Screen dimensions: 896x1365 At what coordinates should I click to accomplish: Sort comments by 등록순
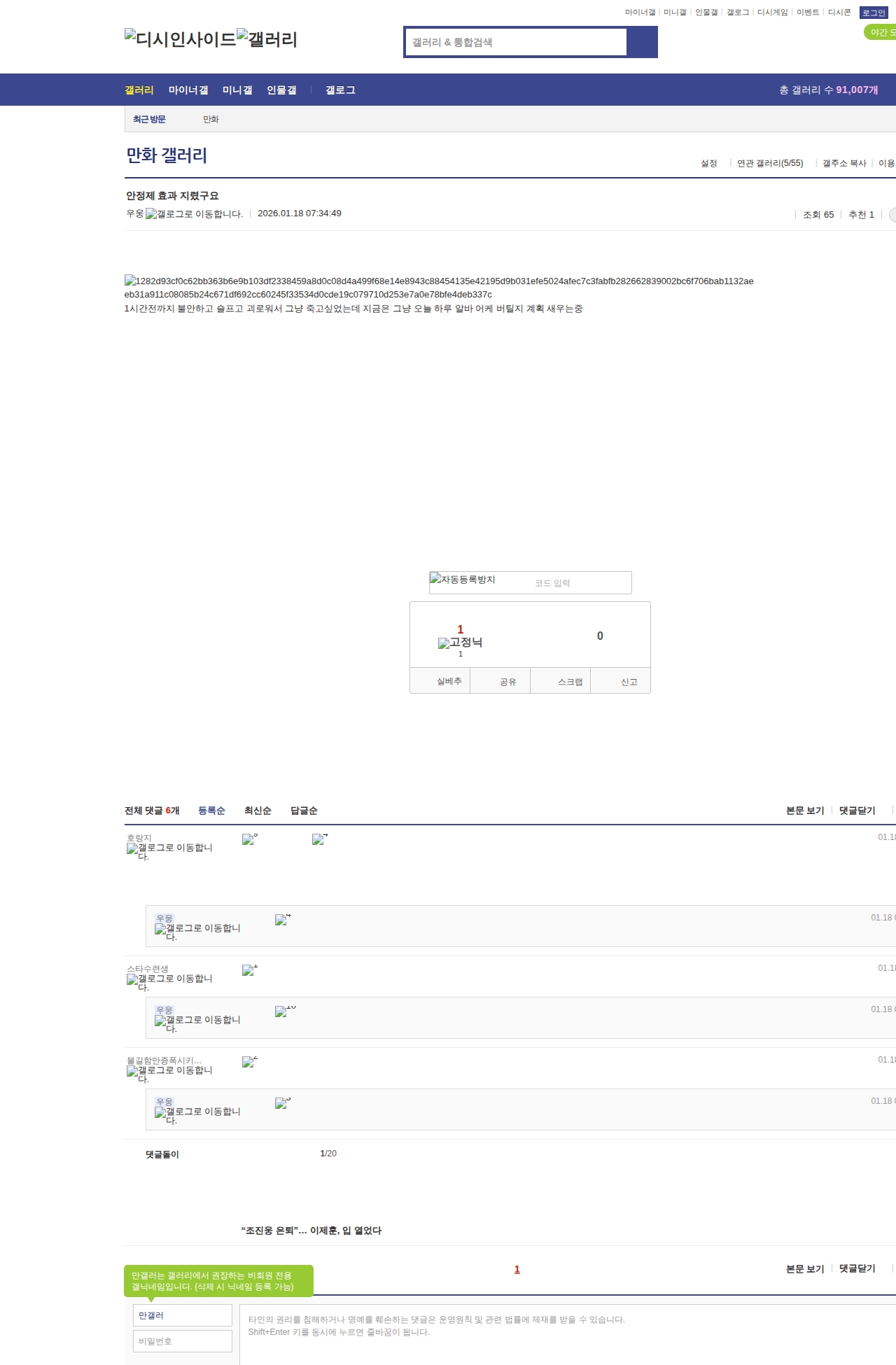pos(211,811)
